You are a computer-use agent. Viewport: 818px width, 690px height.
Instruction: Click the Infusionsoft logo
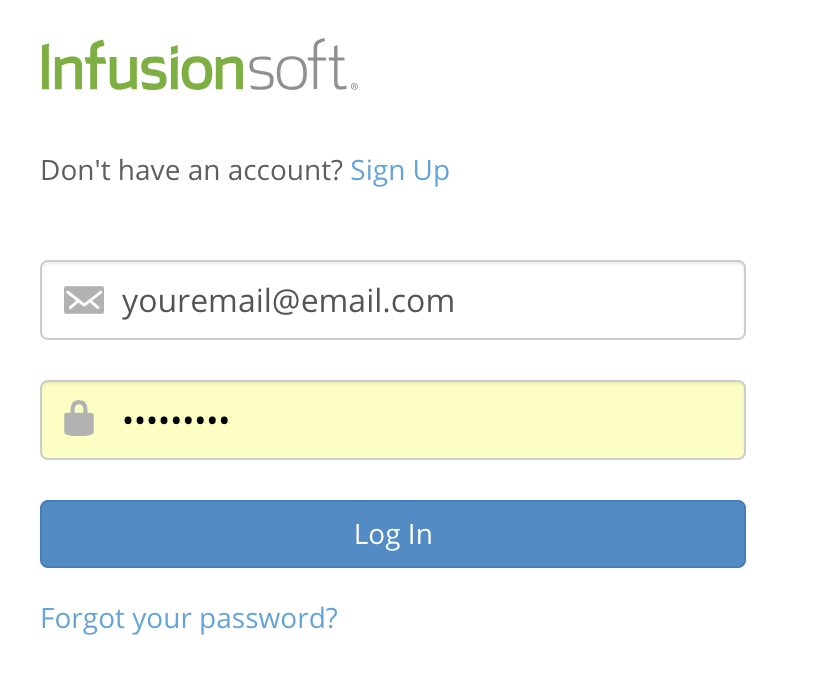click(199, 65)
